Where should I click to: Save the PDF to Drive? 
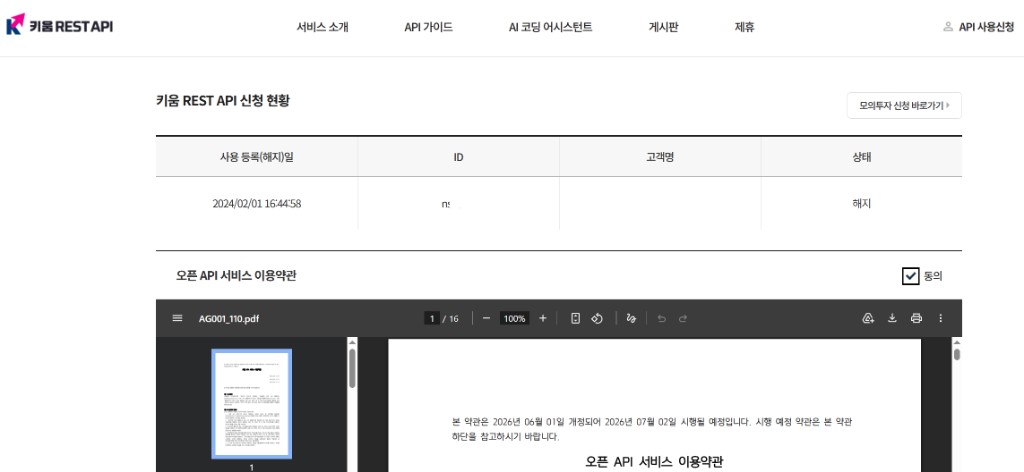868,318
